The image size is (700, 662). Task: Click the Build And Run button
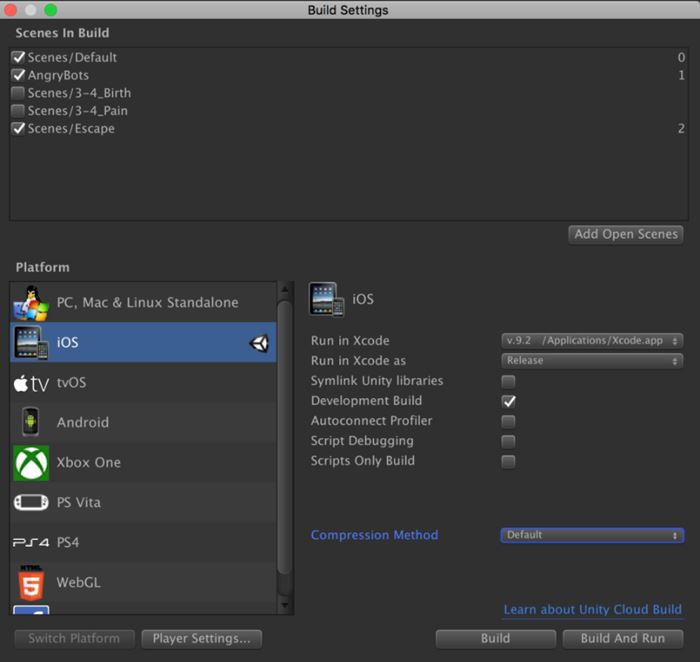623,638
